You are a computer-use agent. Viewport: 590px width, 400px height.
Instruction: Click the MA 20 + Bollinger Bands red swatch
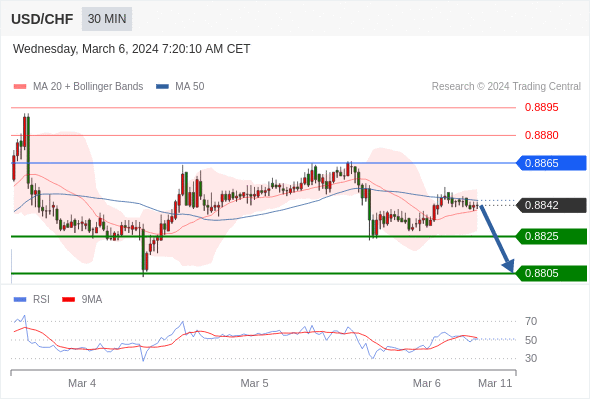coord(20,87)
